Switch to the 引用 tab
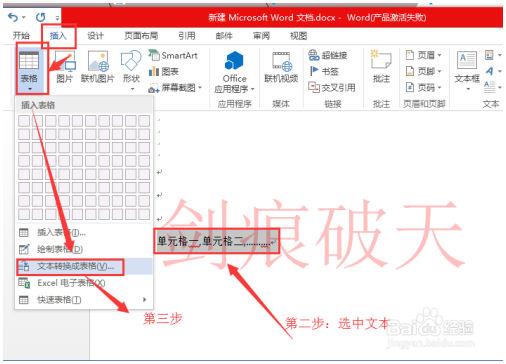Viewport: 506px width, 364px height. (x=187, y=35)
